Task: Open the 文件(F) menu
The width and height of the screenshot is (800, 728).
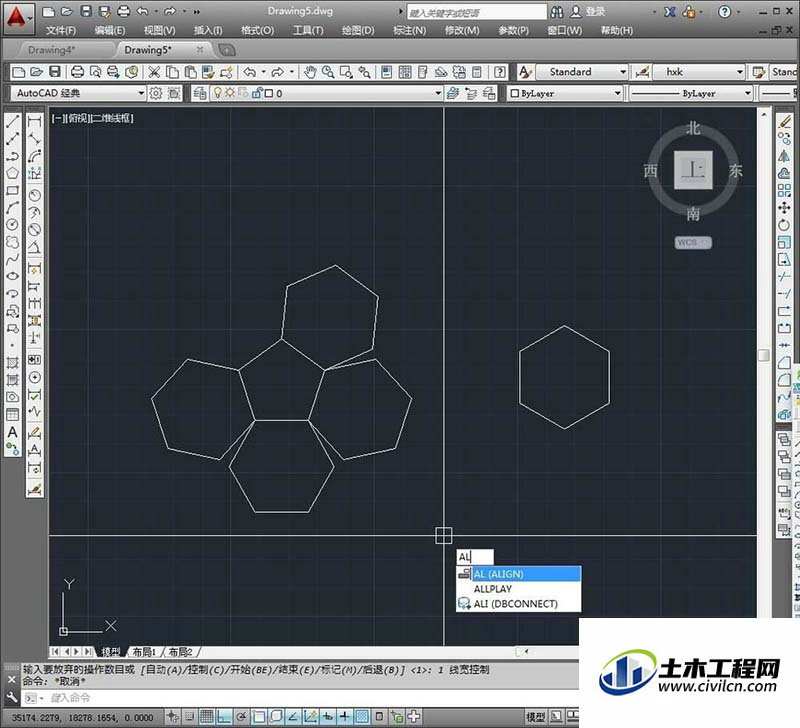Action: click(x=61, y=31)
